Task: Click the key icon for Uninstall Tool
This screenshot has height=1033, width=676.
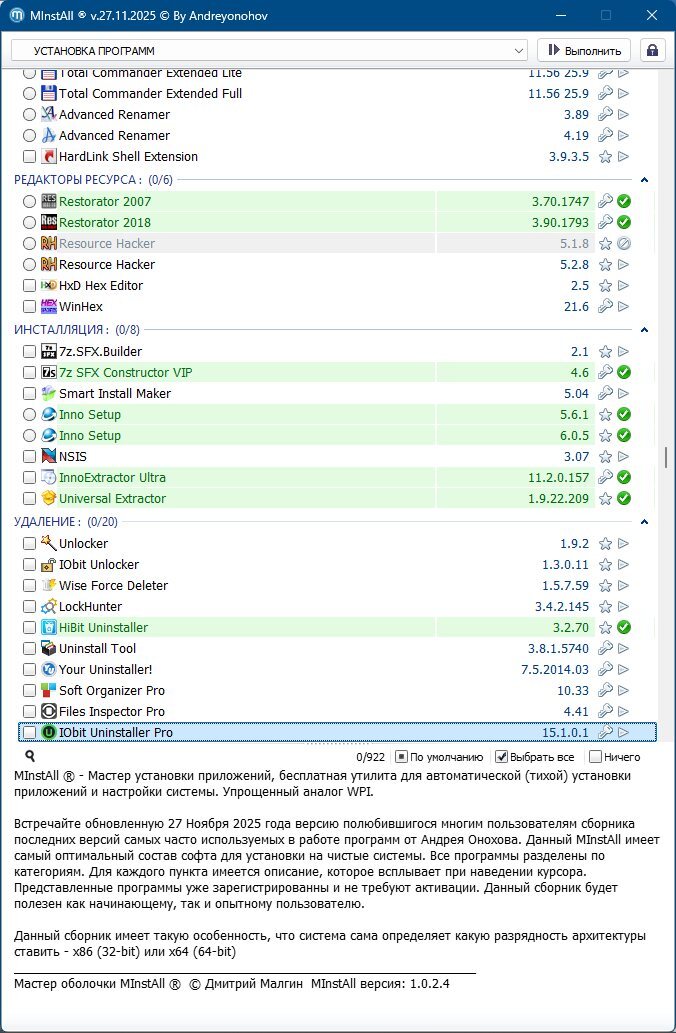Action: (605, 649)
